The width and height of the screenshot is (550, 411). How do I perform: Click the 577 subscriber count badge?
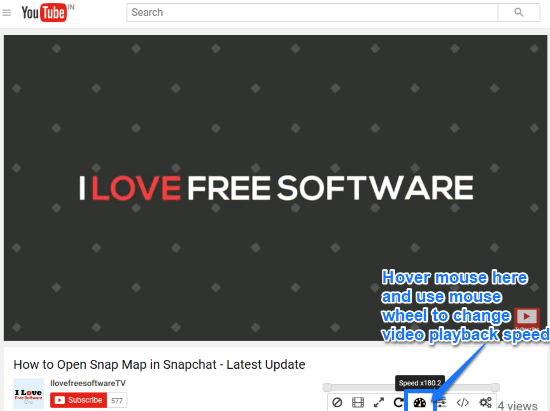coord(117,400)
